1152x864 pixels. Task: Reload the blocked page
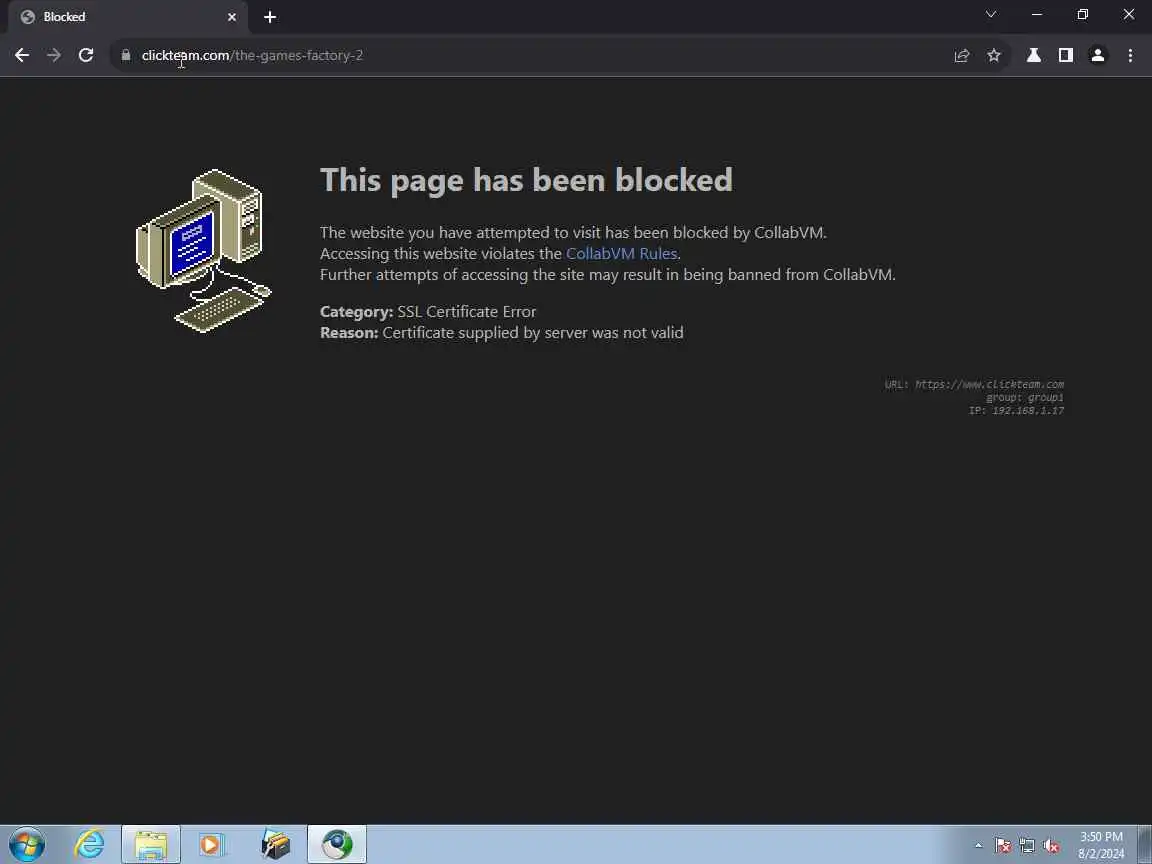point(86,55)
